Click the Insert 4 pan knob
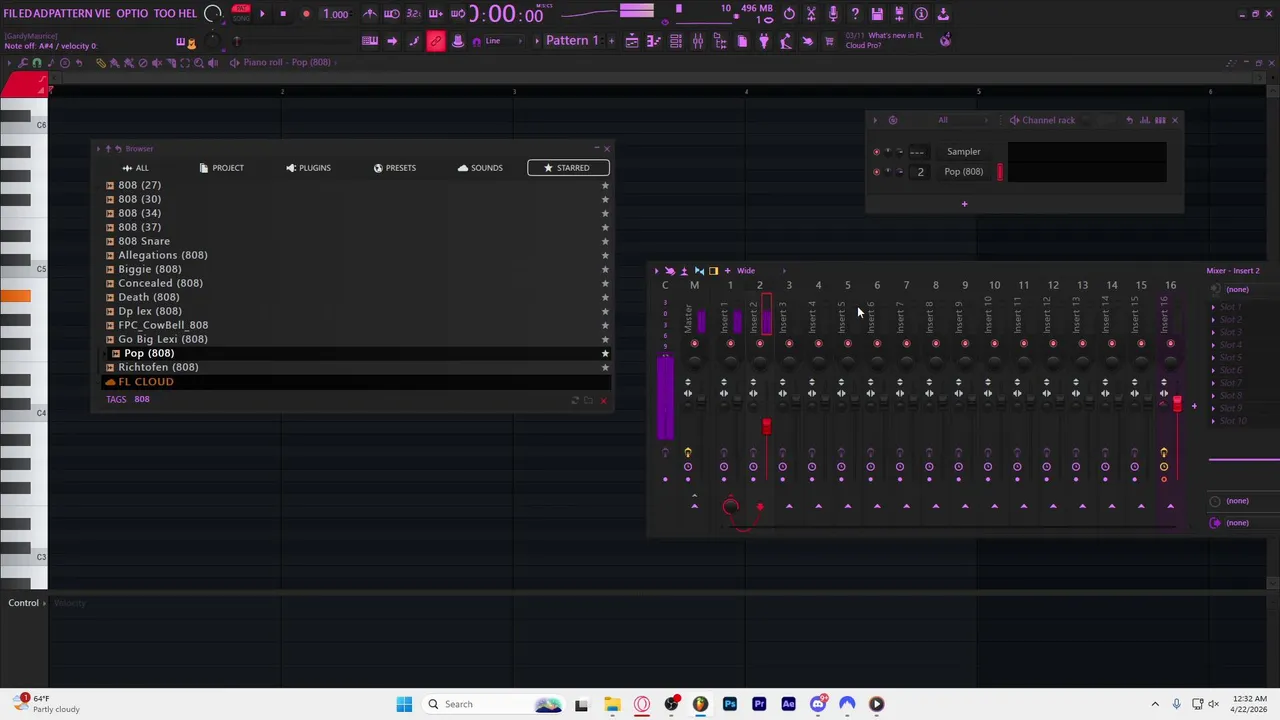This screenshot has height=720, width=1280. [x=818, y=362]
